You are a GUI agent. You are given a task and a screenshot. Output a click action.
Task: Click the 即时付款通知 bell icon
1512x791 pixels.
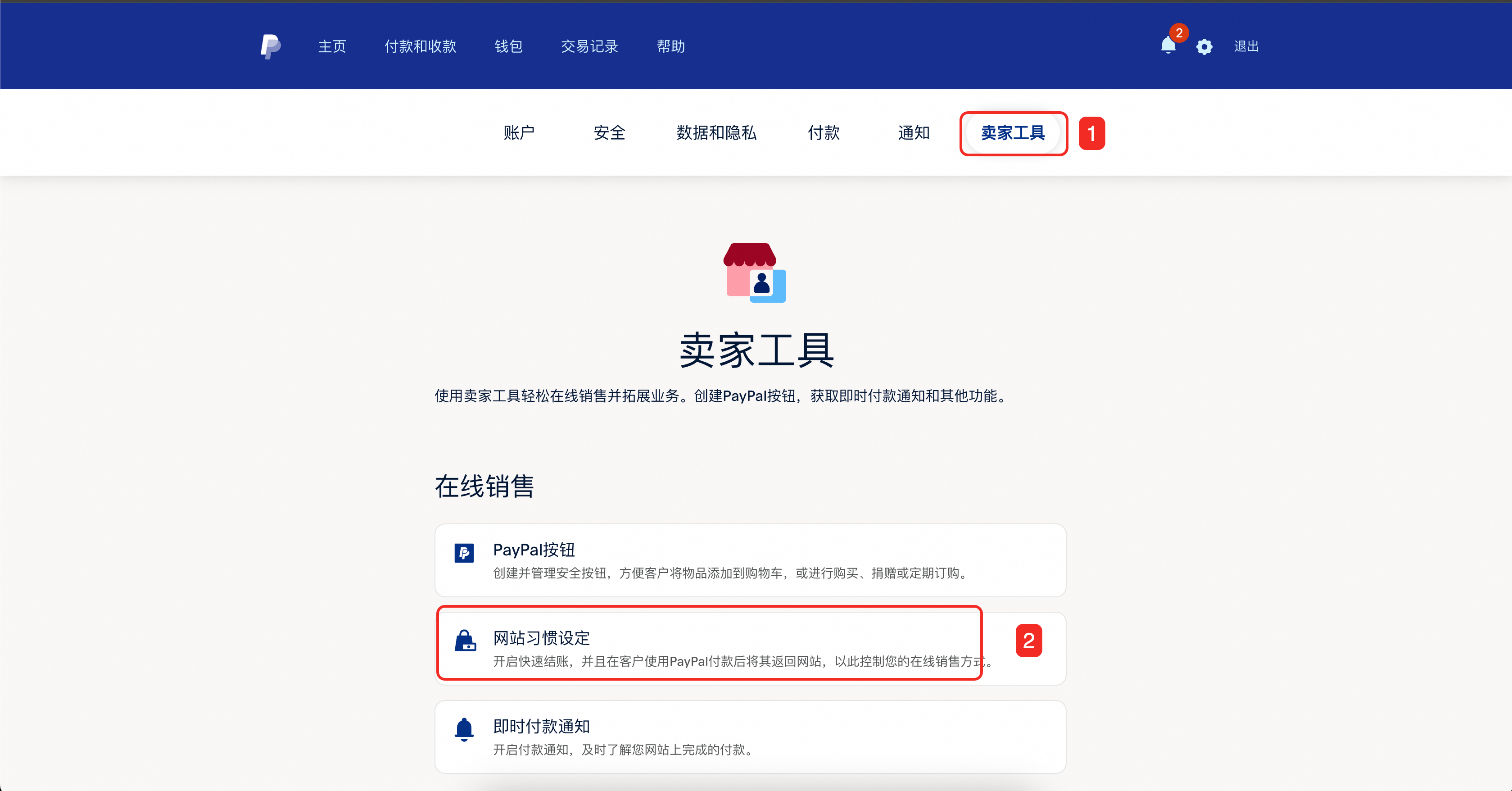(x=464, y=729)
